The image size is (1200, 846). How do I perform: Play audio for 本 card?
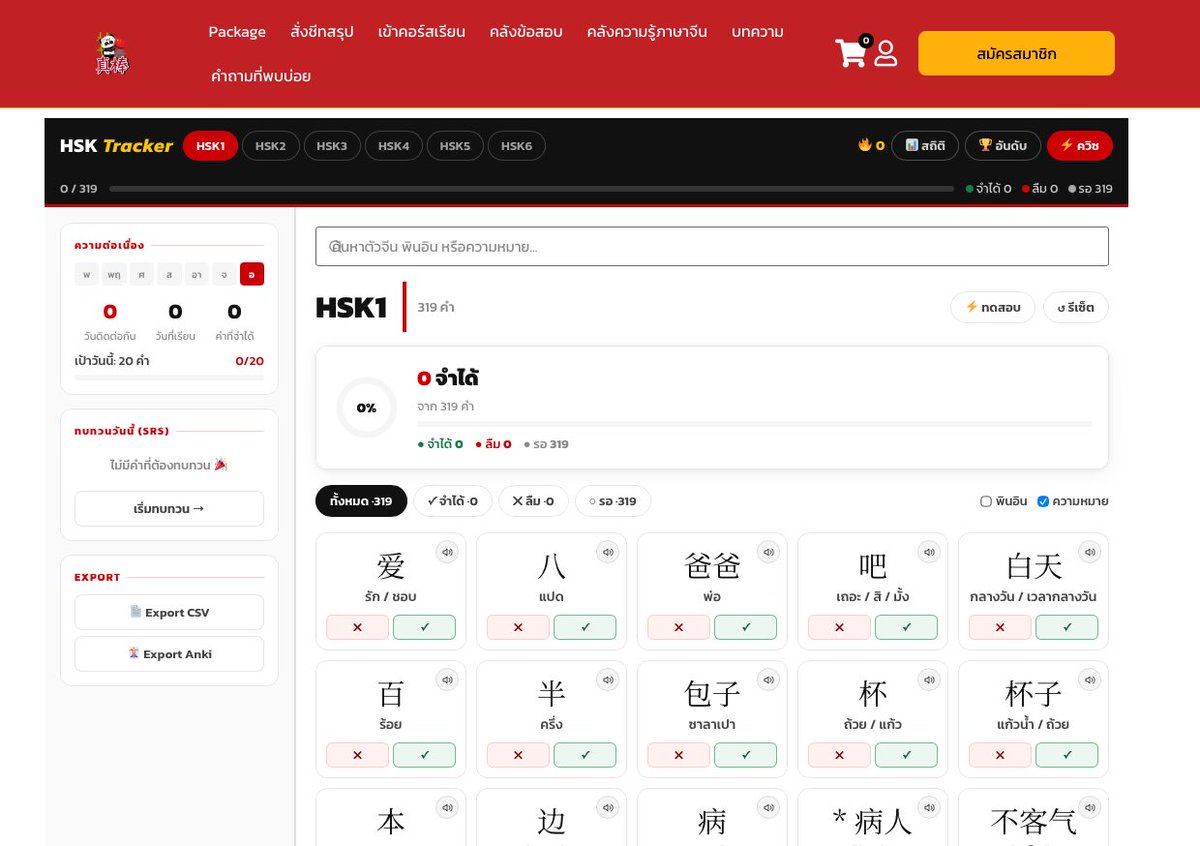(447, 807)
